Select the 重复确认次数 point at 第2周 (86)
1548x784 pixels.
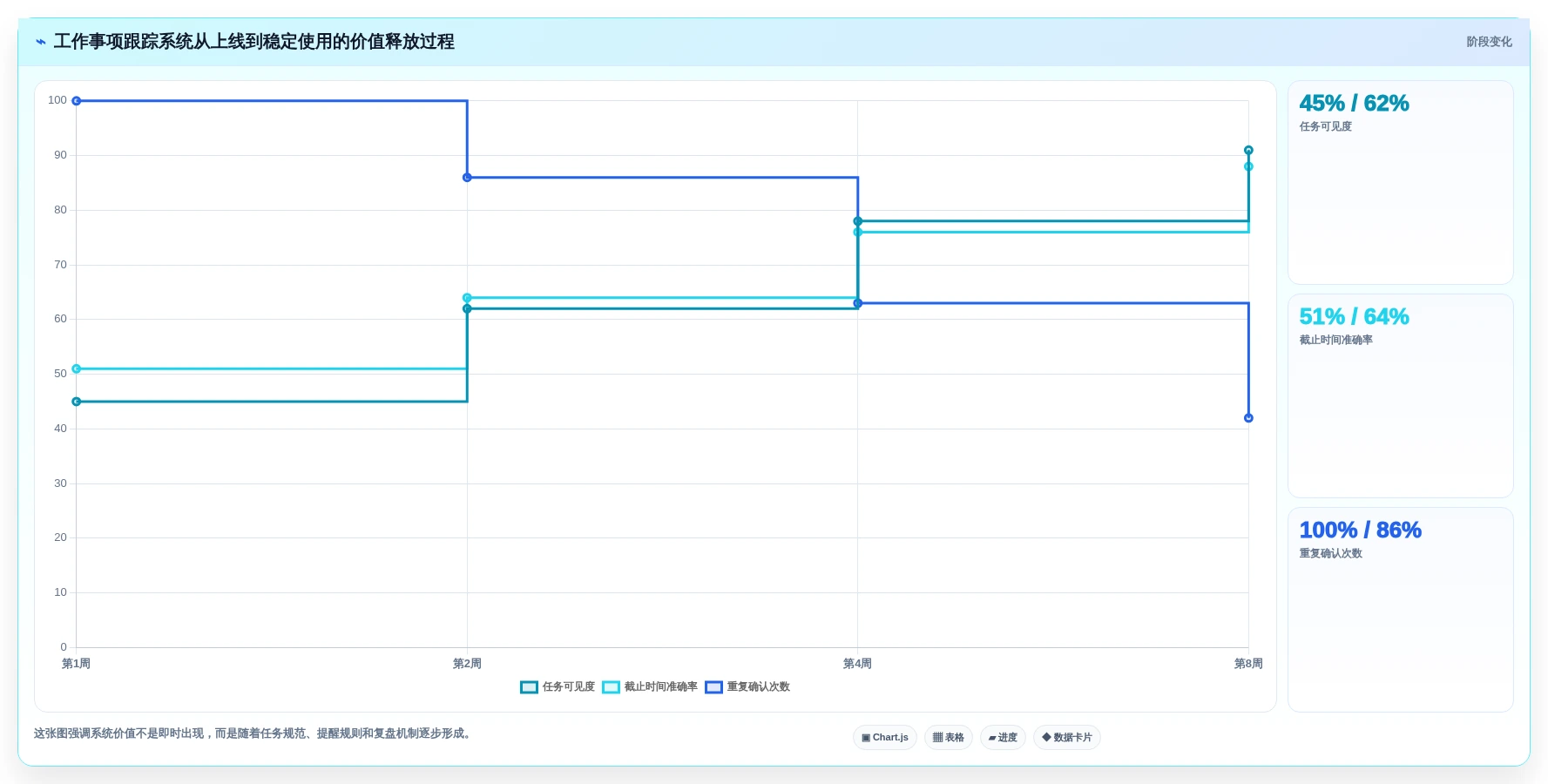pyautogui.click(x=467, y=178)
